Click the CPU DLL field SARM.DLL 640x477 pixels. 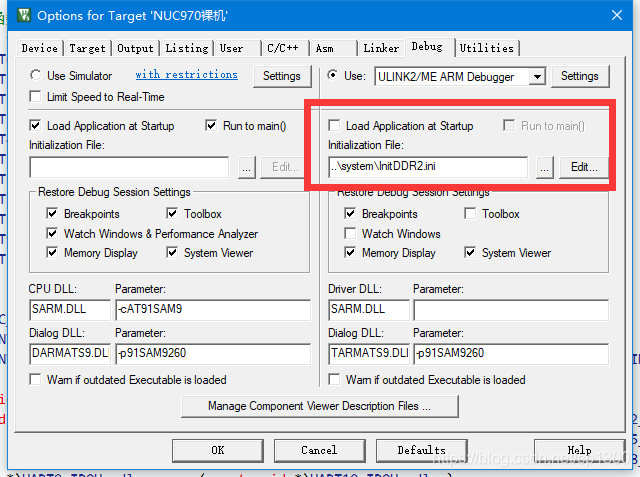[x=70, y=309]
